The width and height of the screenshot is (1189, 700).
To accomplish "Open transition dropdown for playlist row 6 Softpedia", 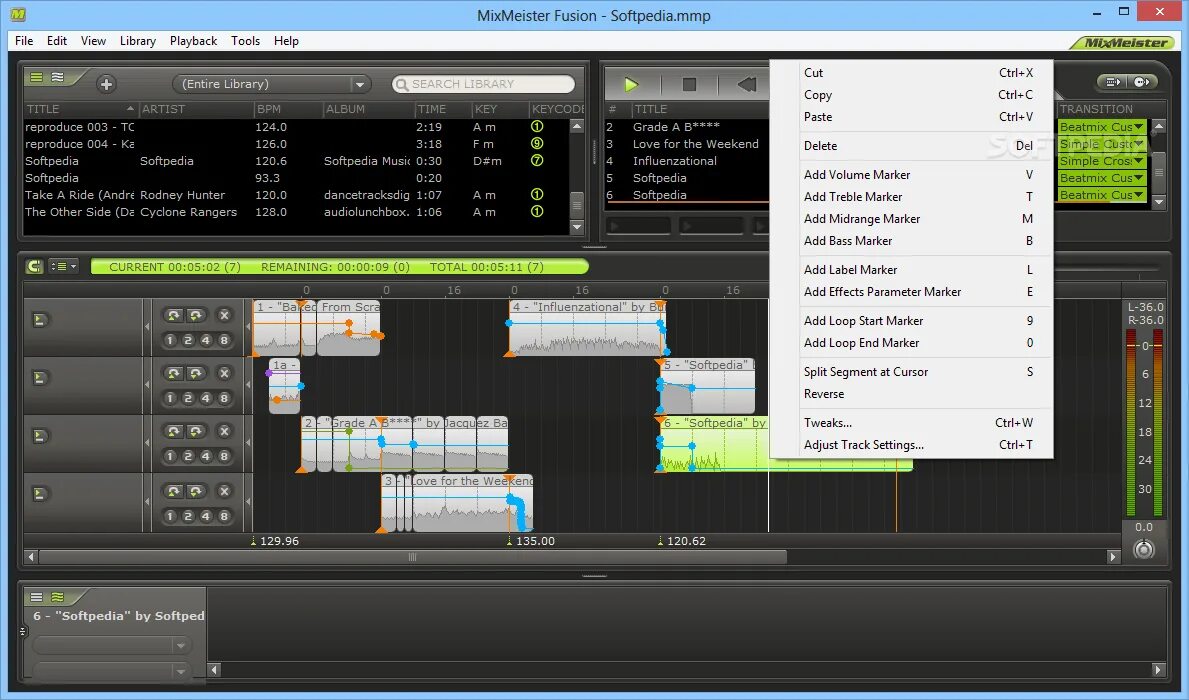I will tap(1102, 195).
